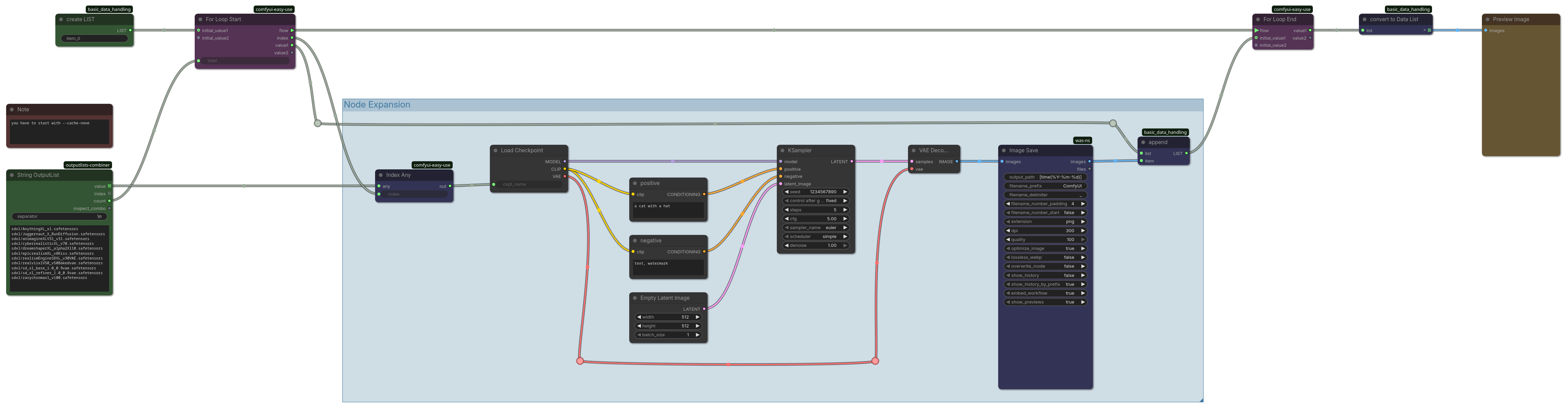Select the Node Expansion group title

coord(377,104)
